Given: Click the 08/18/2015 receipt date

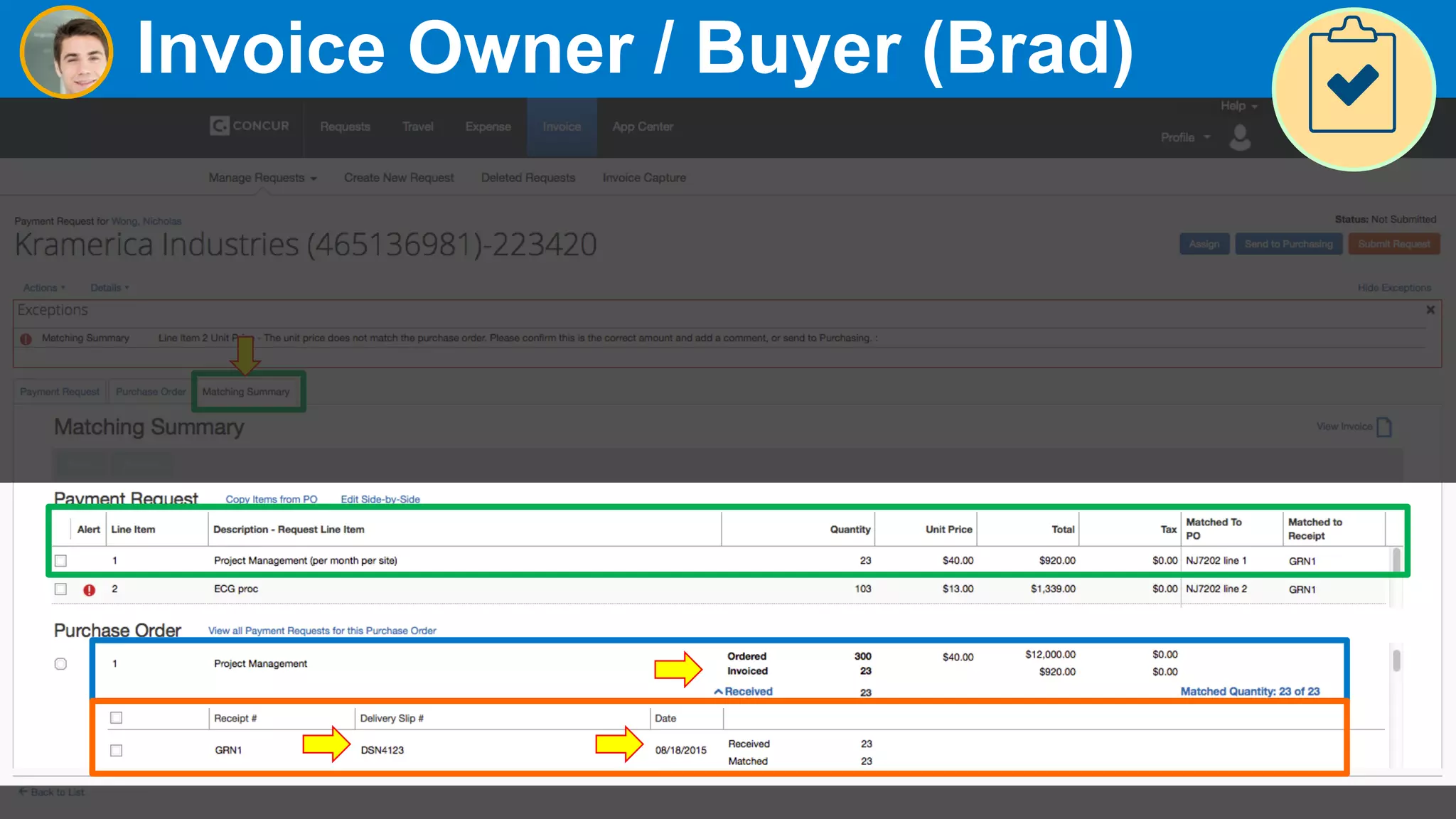Looking at the screenshot, I should point(681,751).
